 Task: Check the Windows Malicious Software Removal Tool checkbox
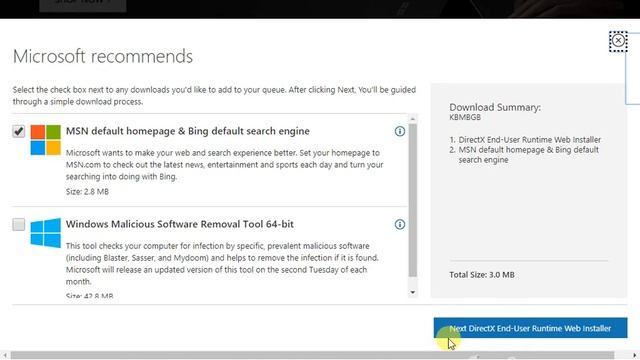coord(18,224)
